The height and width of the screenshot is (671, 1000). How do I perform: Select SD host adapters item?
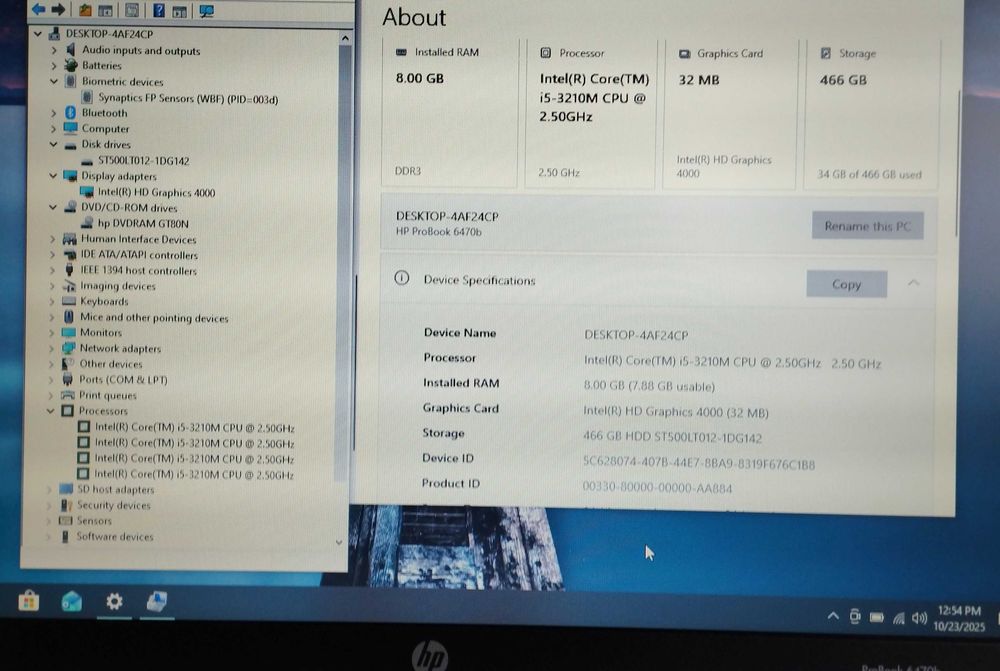click(115, 489)
